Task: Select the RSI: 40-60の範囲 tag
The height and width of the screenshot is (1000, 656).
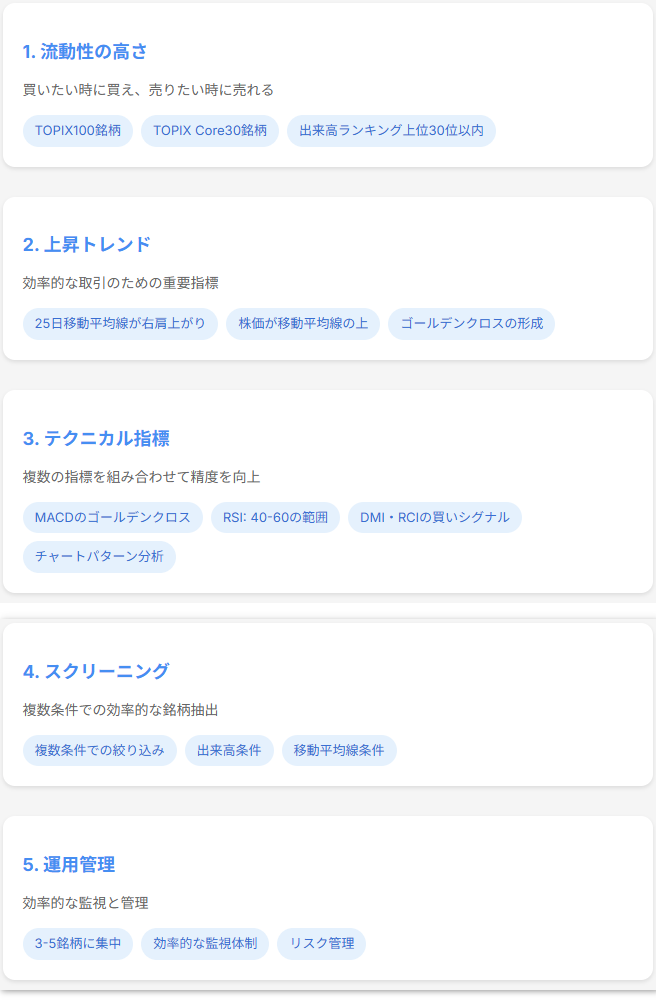Action: point(275,517)
